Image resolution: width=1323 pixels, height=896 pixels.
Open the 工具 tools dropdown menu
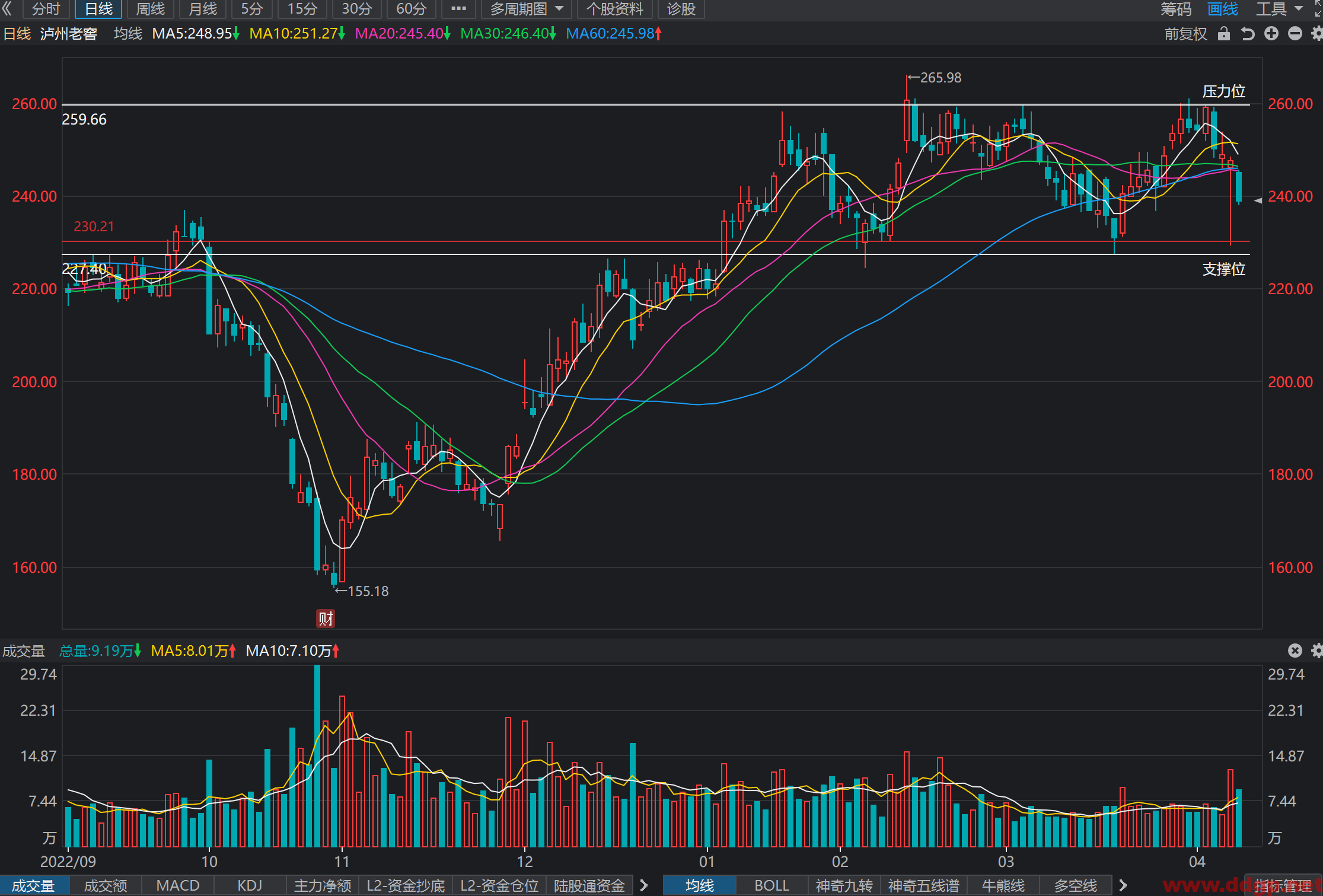1279,9
